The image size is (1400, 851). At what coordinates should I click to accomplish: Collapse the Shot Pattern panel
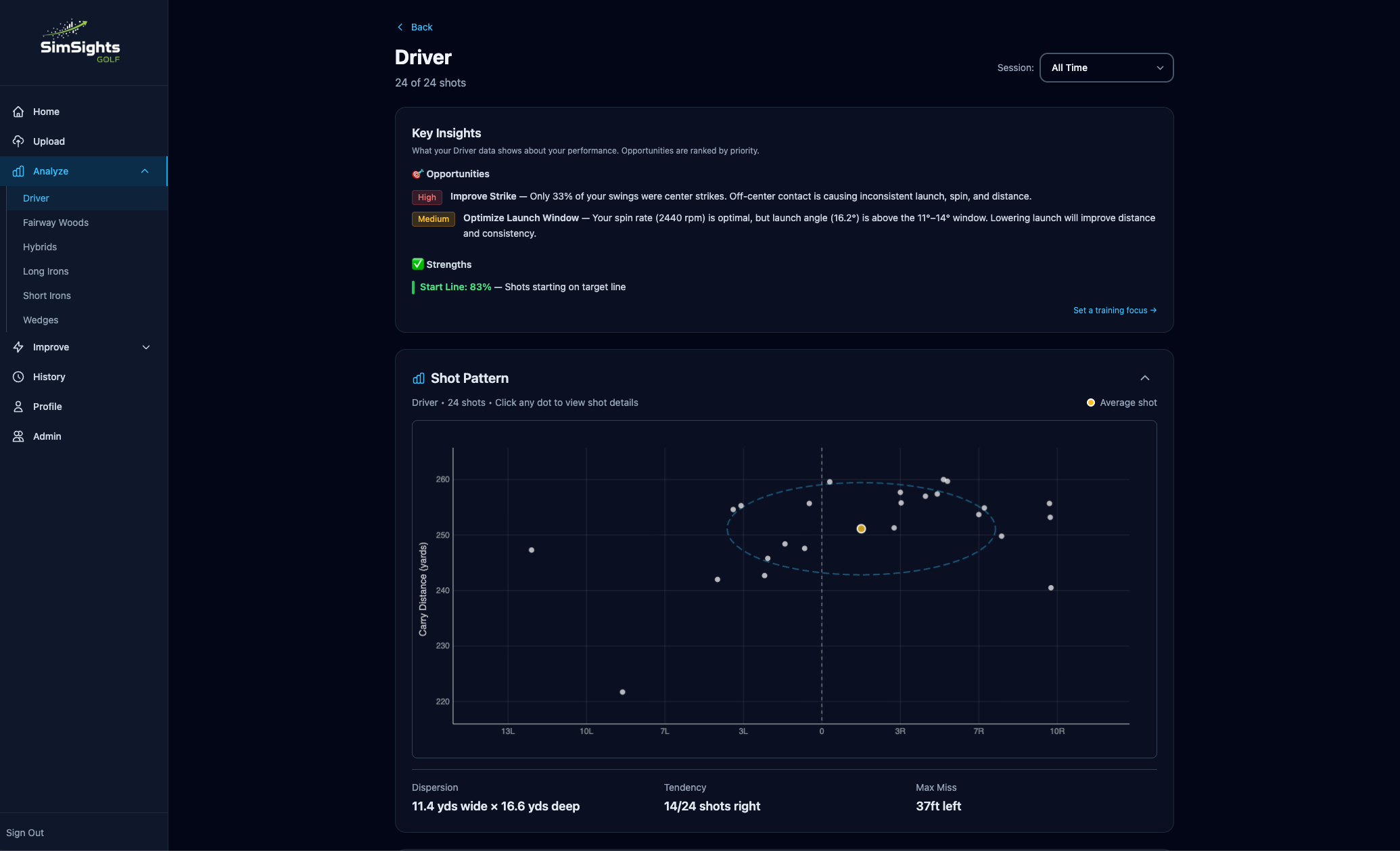click(x=1145, y=378)
